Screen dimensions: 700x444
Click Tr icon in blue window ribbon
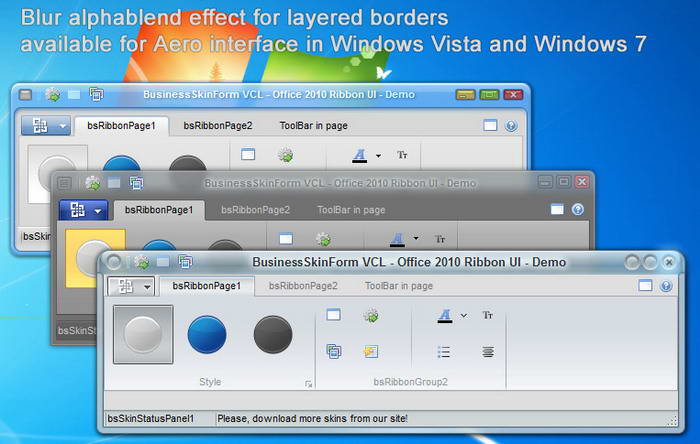click(402, 155)
